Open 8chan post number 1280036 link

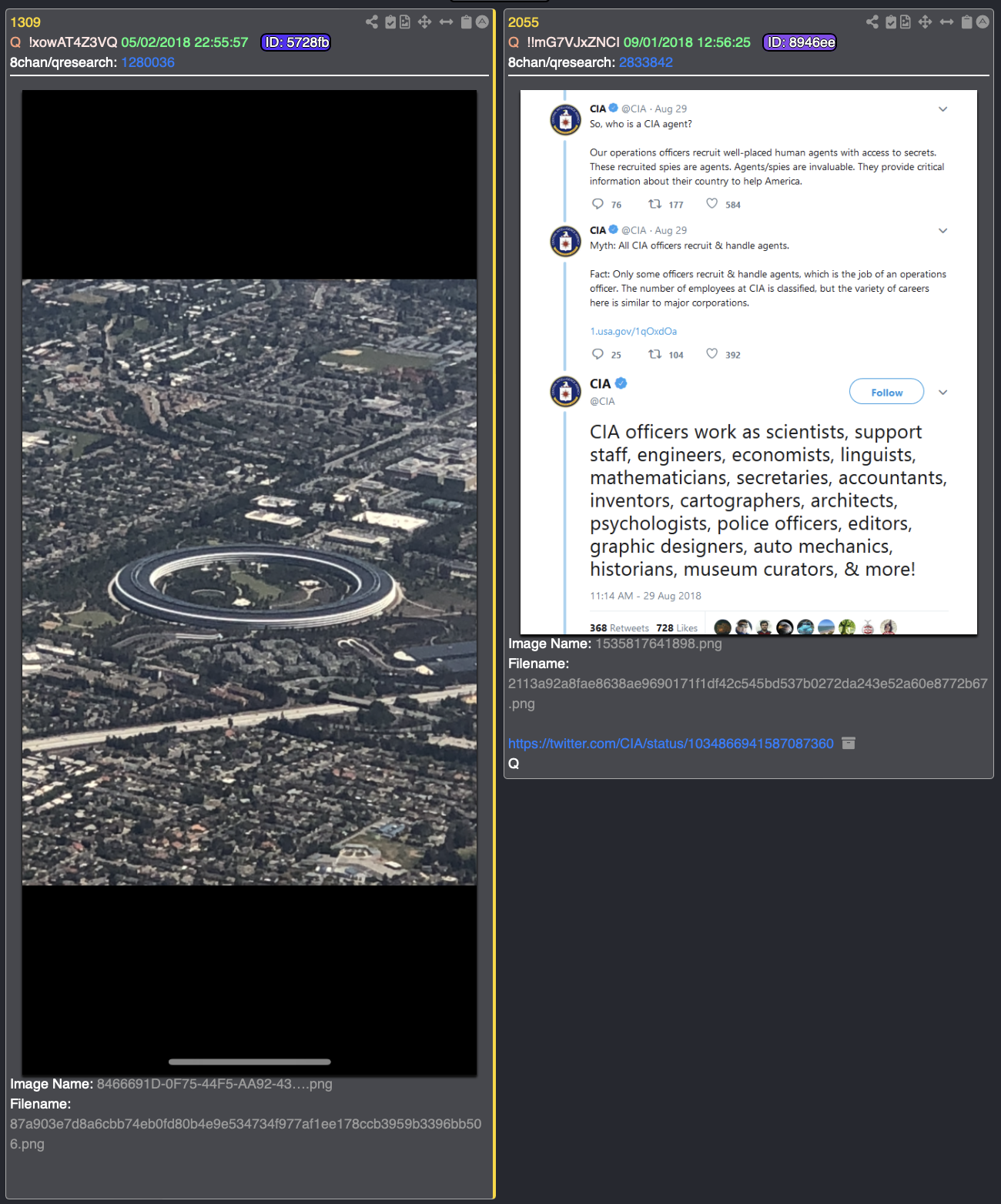click(148, 62)
